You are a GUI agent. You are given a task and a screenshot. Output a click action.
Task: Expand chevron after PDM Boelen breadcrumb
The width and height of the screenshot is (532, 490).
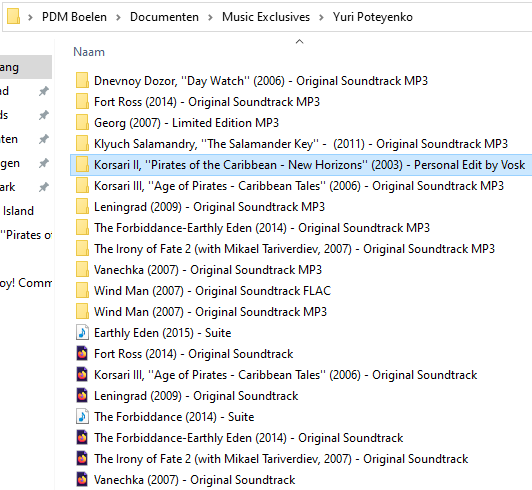coord(118,17)
